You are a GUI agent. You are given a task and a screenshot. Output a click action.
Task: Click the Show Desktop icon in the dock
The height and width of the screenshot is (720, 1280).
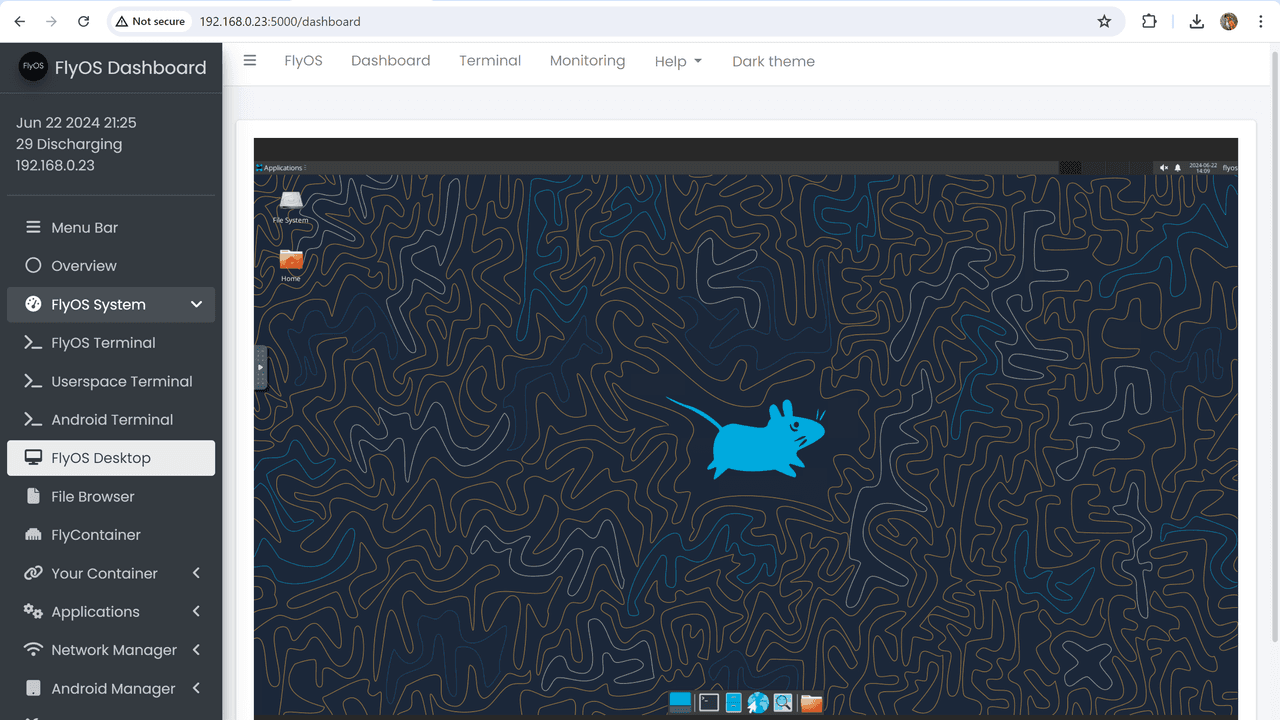(680, 703)
